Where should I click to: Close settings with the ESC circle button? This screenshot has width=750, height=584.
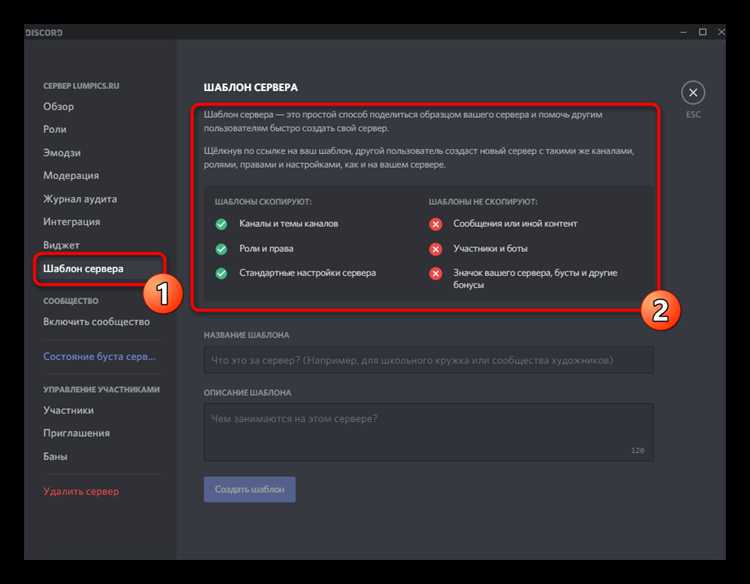tap(693, 93)
